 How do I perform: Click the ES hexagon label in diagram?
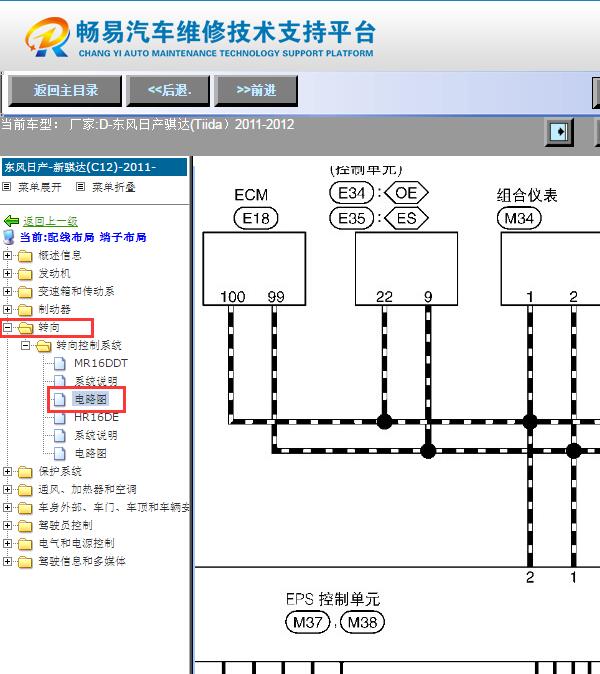tap(406, 218)
